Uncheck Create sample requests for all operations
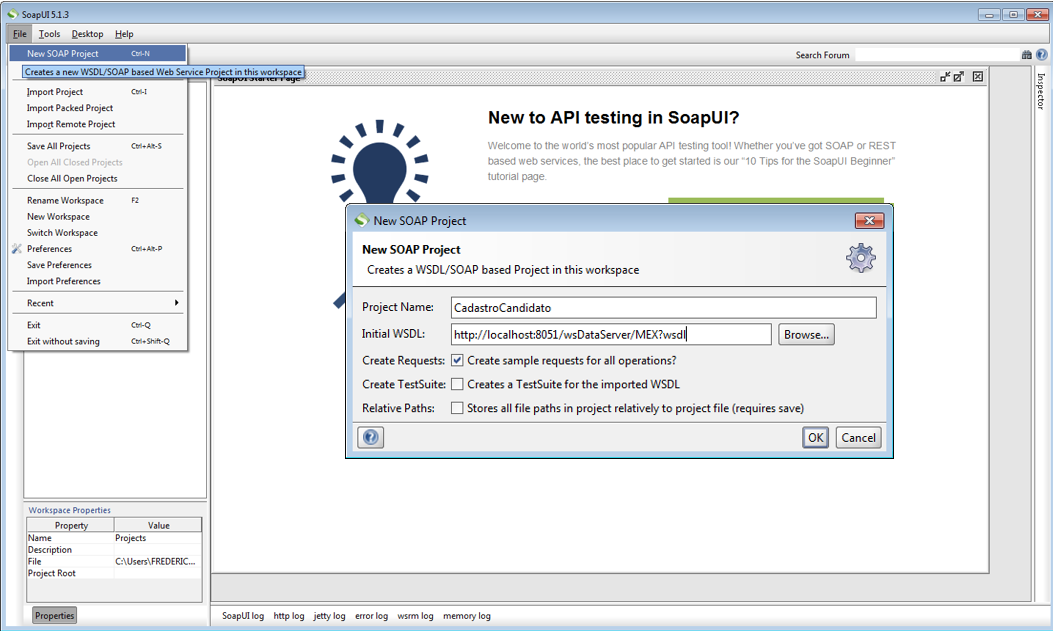Image resolution: width=1053 pixels, height=631 pixels. [x=457, y=360]
